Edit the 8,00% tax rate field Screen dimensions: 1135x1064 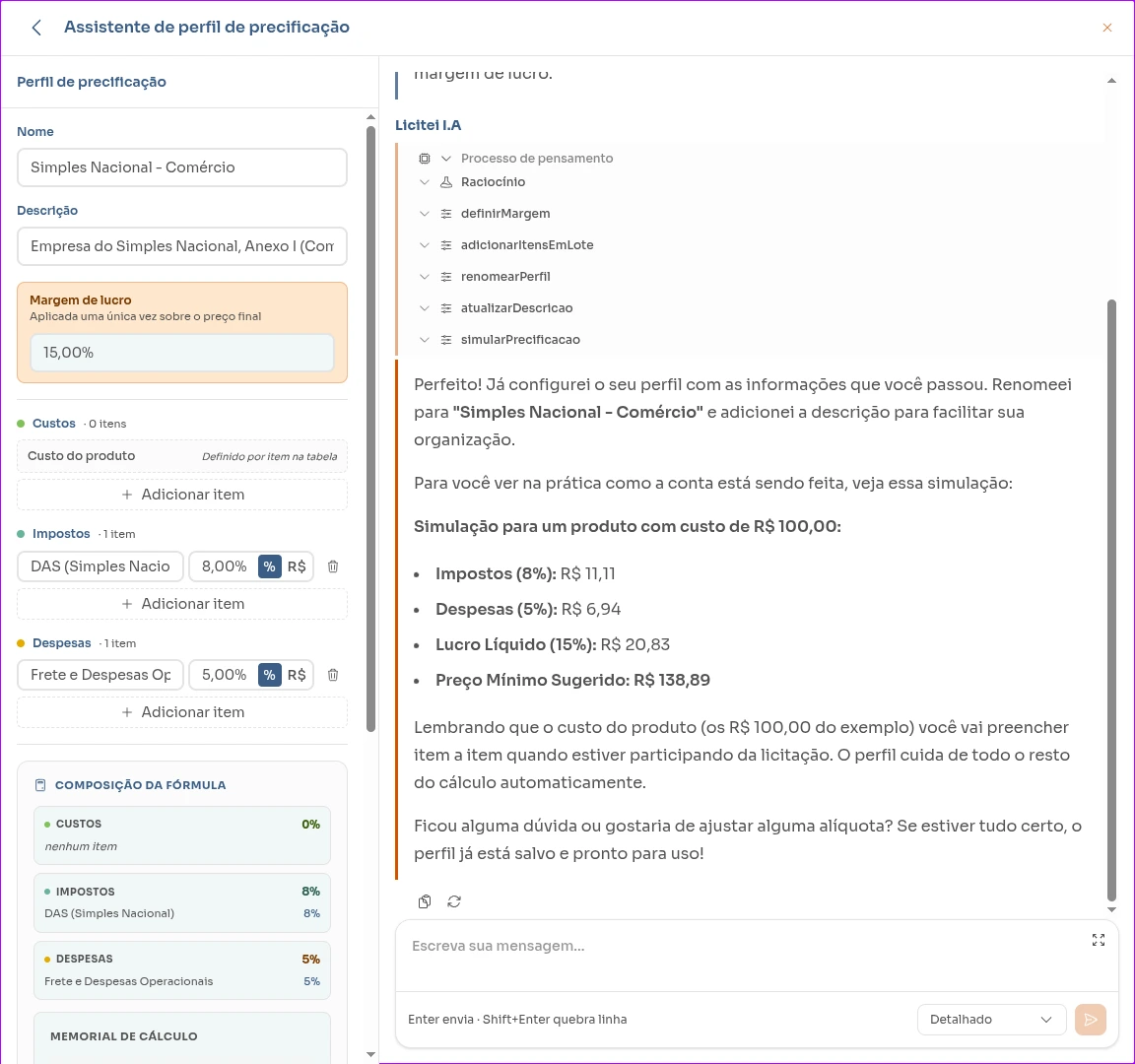pos(224,566)
